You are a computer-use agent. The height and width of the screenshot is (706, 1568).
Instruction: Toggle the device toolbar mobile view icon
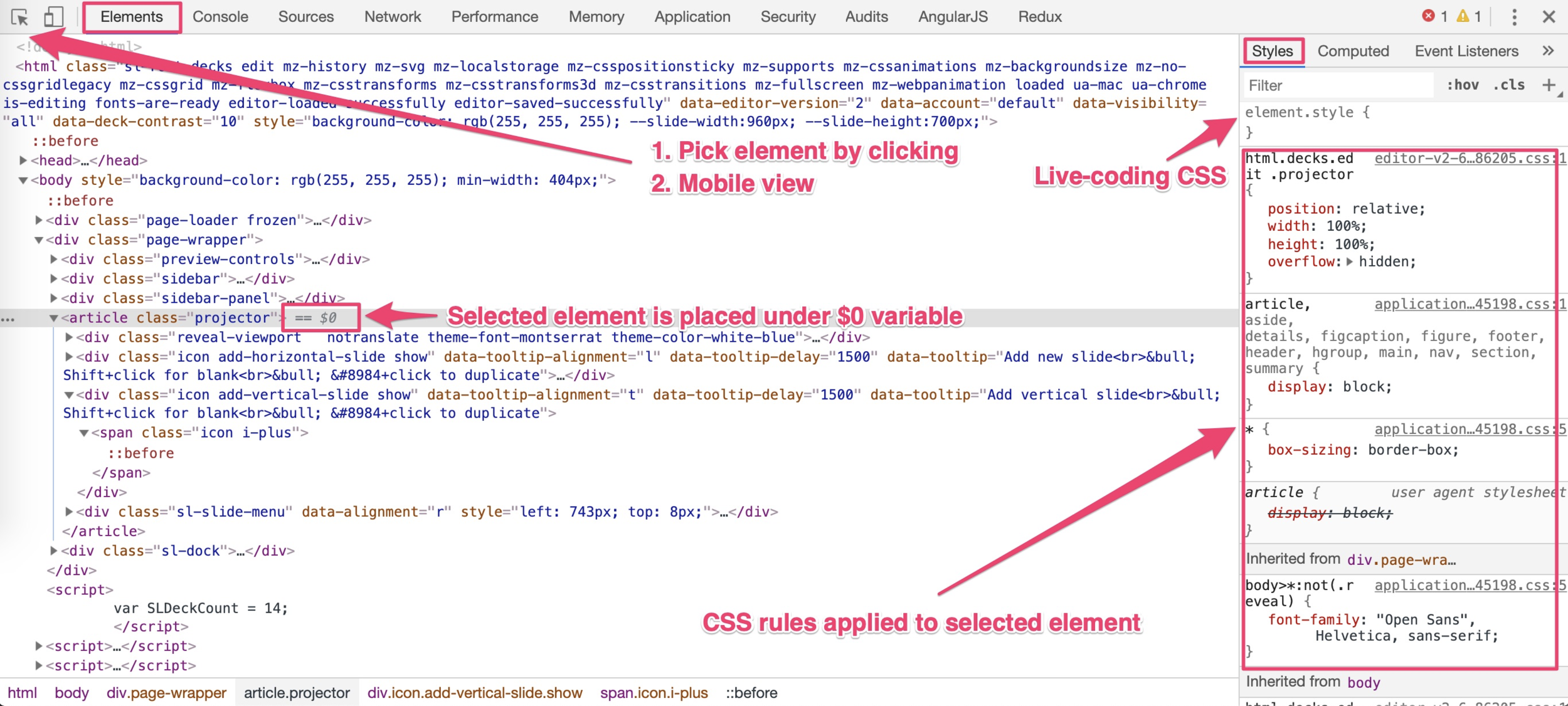[53, 17]
